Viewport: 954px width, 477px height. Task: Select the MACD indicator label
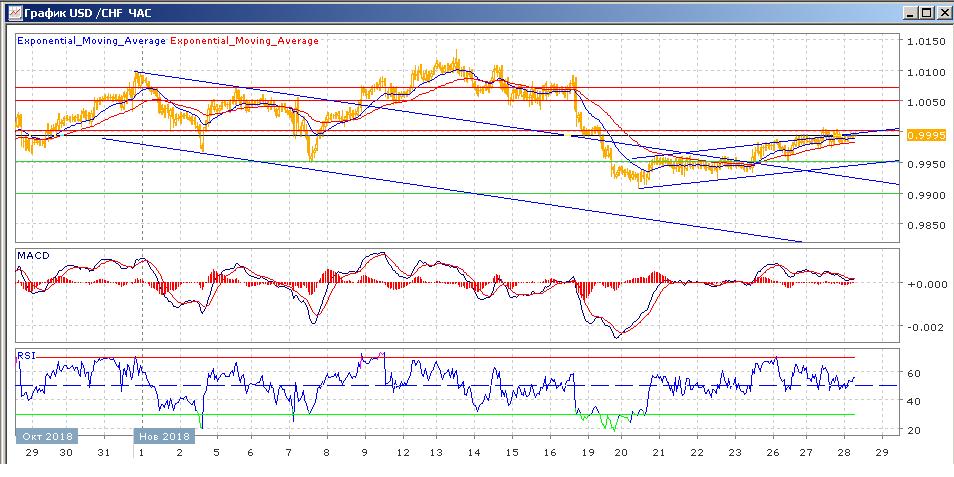tap(33, 256)
